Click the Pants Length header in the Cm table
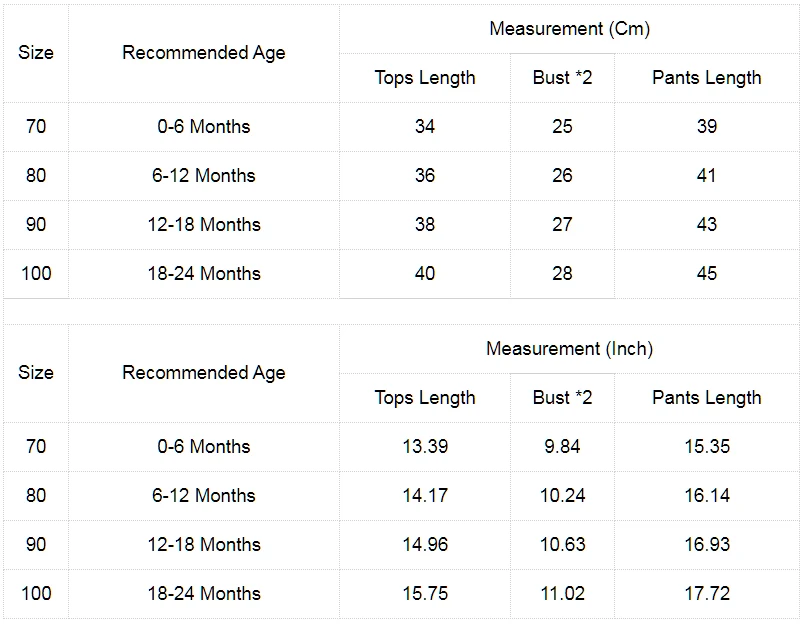Viewport: 806px width, 624px height. [x=707, y=78]
